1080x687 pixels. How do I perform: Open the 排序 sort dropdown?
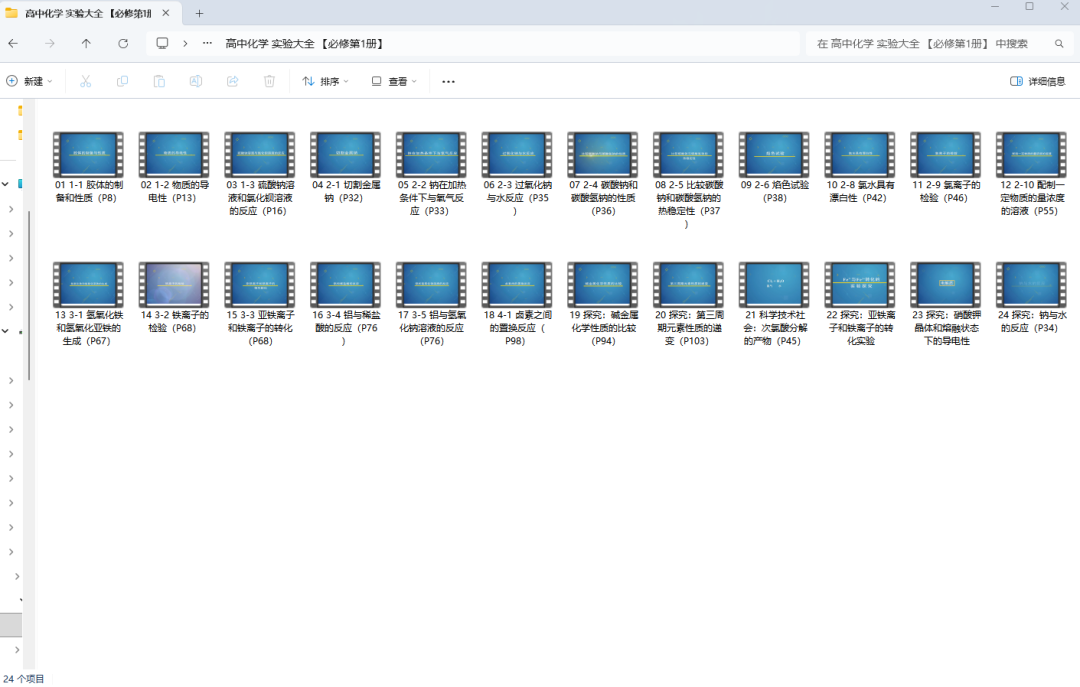[x=325, y=81]
